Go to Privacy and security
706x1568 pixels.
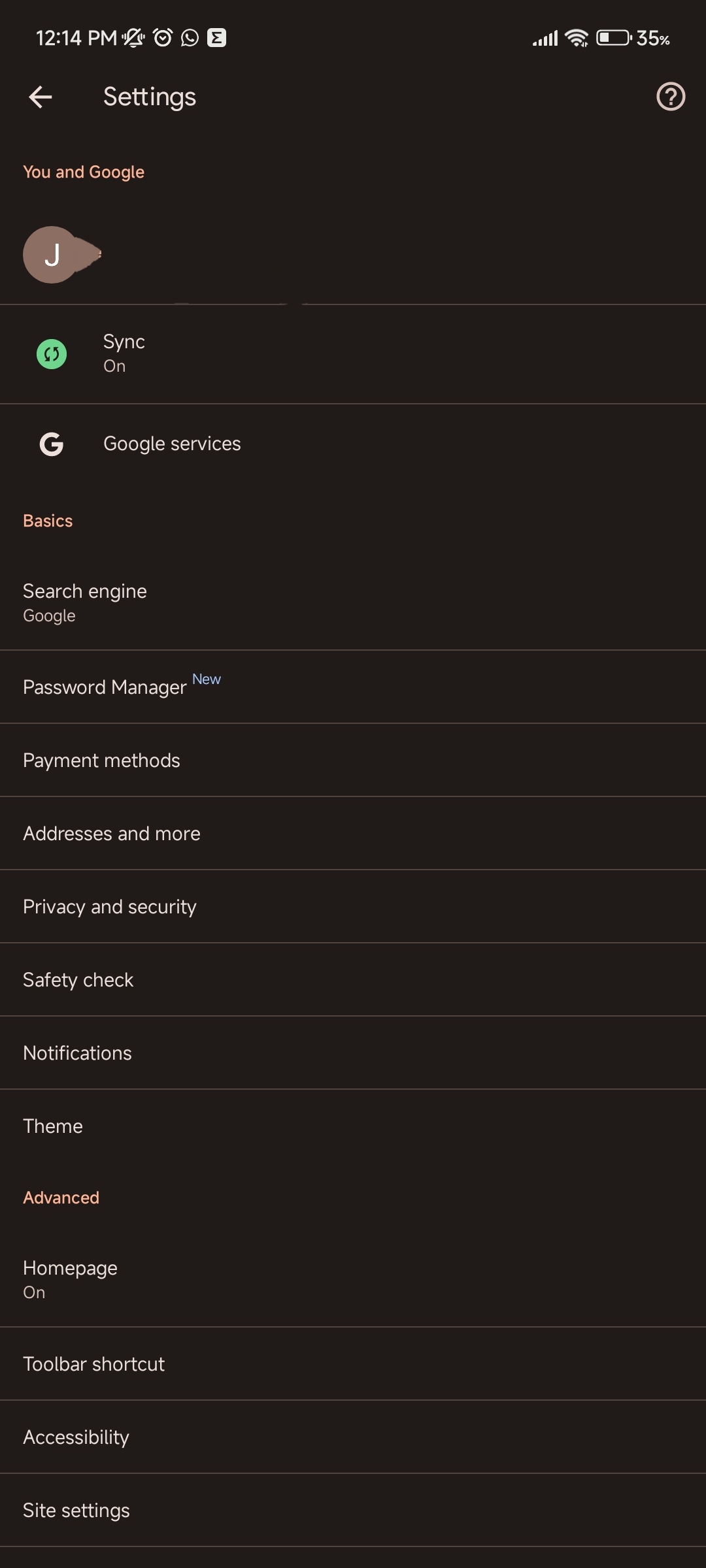pyautogui.click(x=110, y=907)
